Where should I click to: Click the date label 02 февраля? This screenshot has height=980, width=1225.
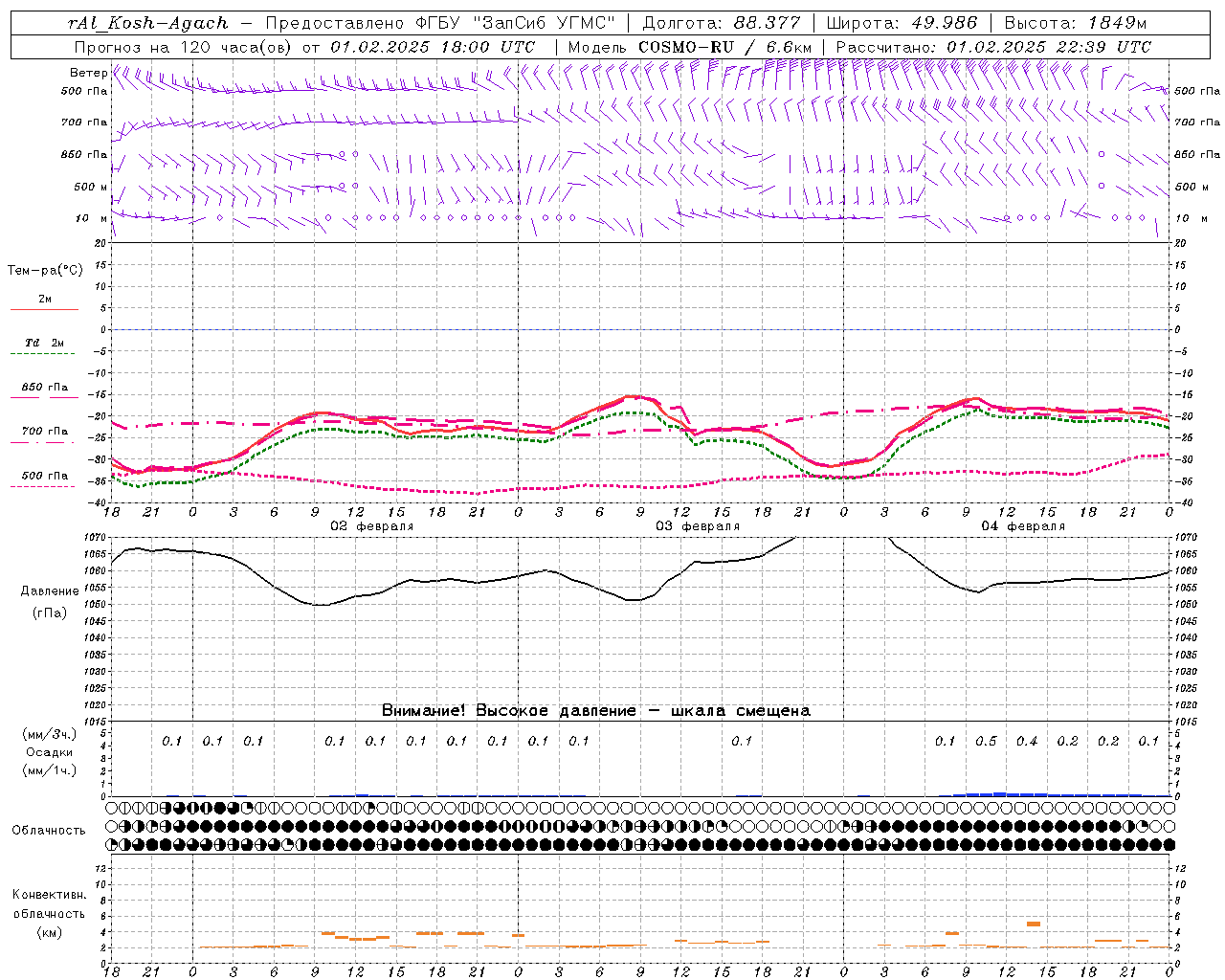[x=372, y=526]
